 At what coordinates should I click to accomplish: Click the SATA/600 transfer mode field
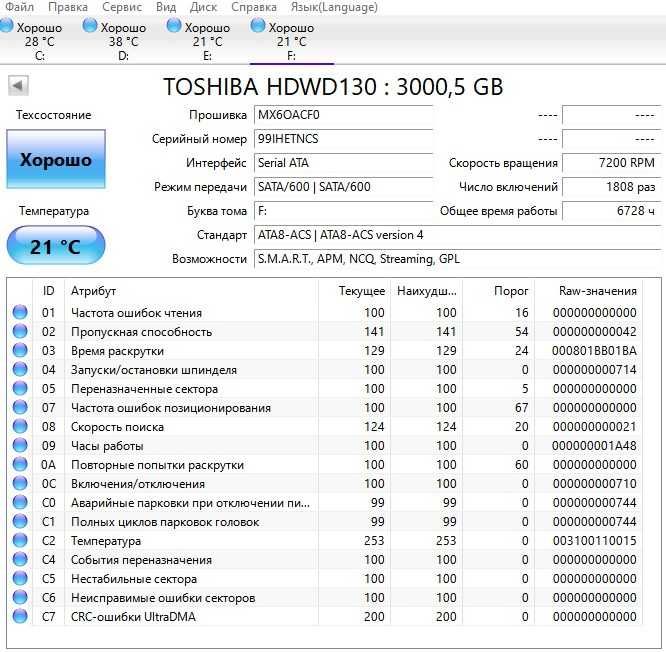343,187
